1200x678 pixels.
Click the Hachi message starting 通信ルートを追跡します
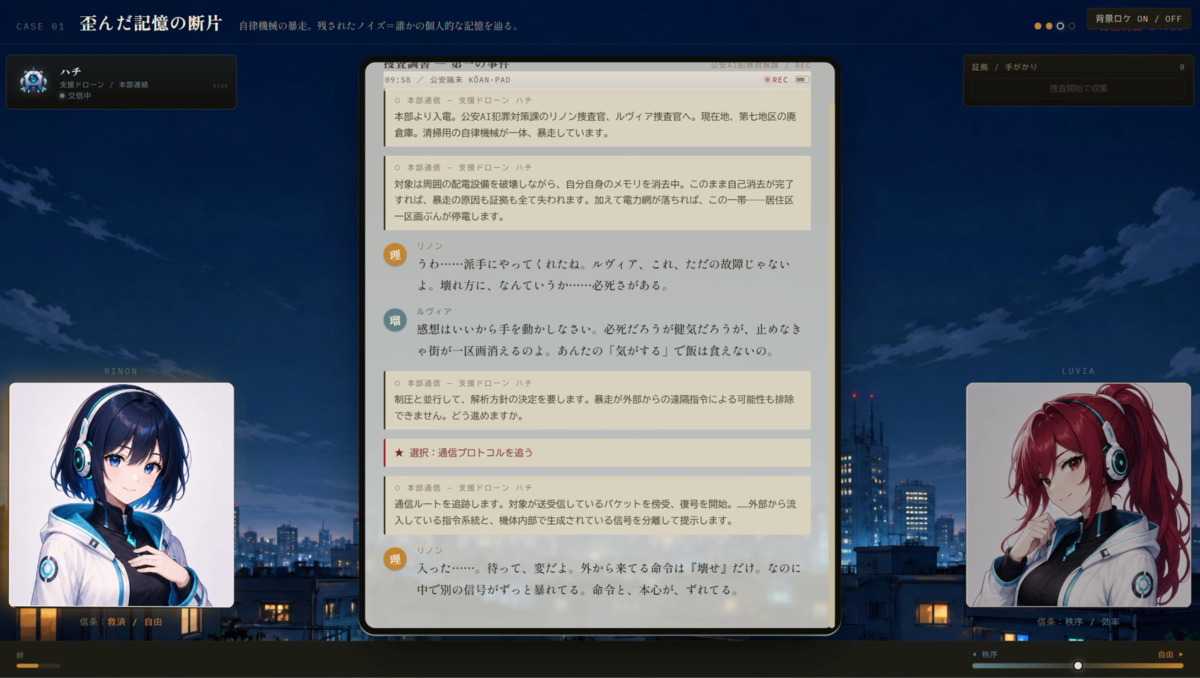click(597, 505)
